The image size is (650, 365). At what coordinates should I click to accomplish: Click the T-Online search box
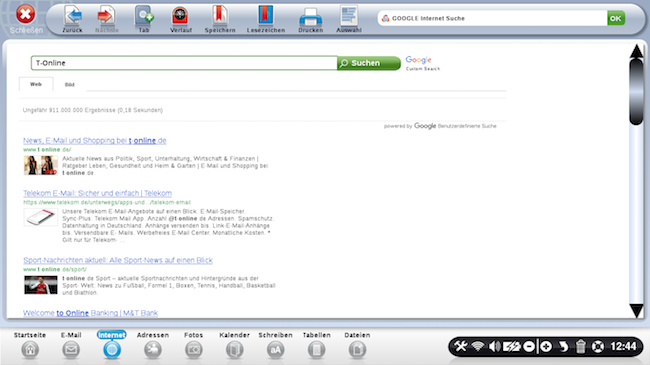coord(184,63)
